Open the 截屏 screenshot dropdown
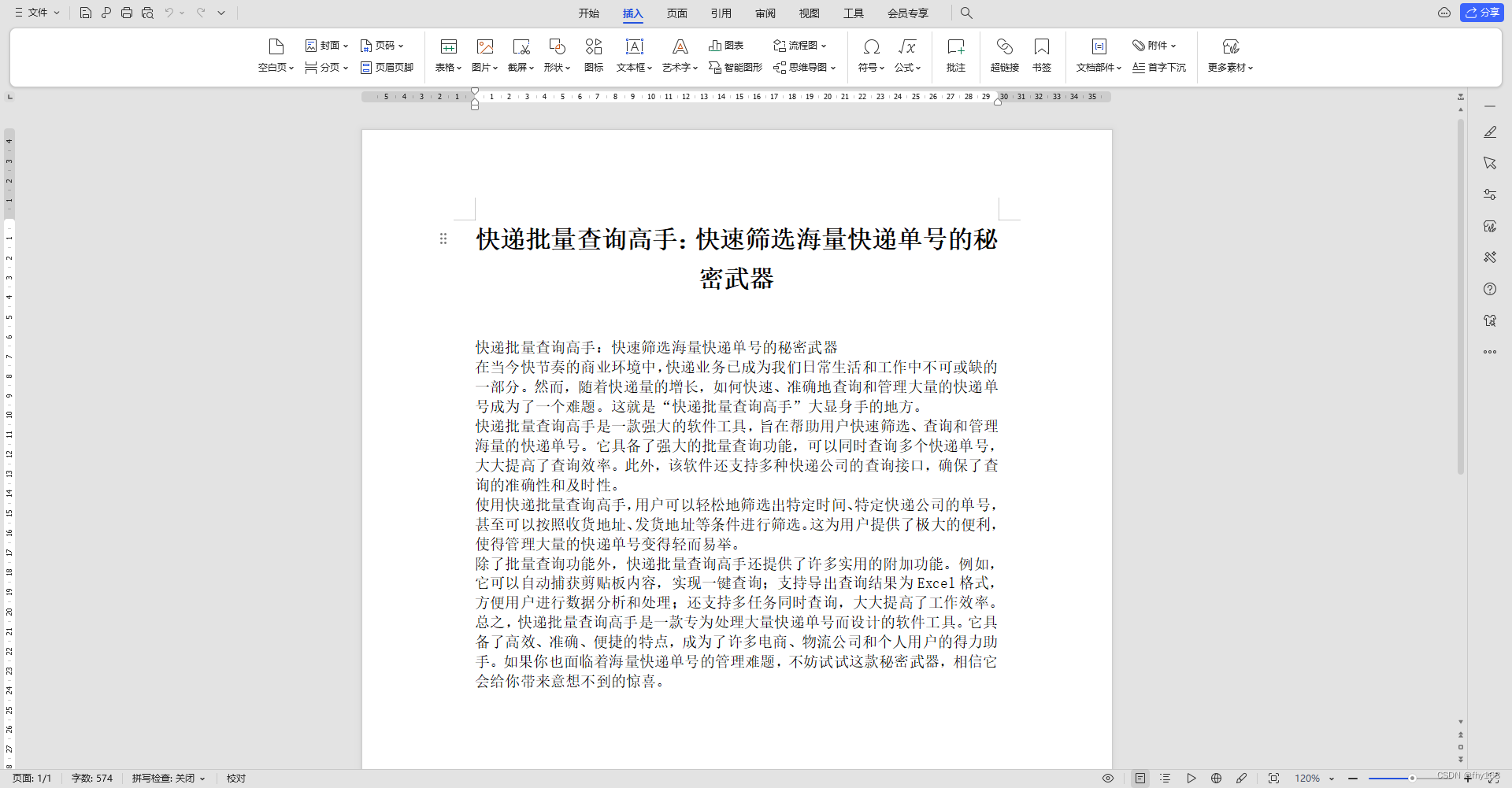1512x788 pixels. [521, 55]
